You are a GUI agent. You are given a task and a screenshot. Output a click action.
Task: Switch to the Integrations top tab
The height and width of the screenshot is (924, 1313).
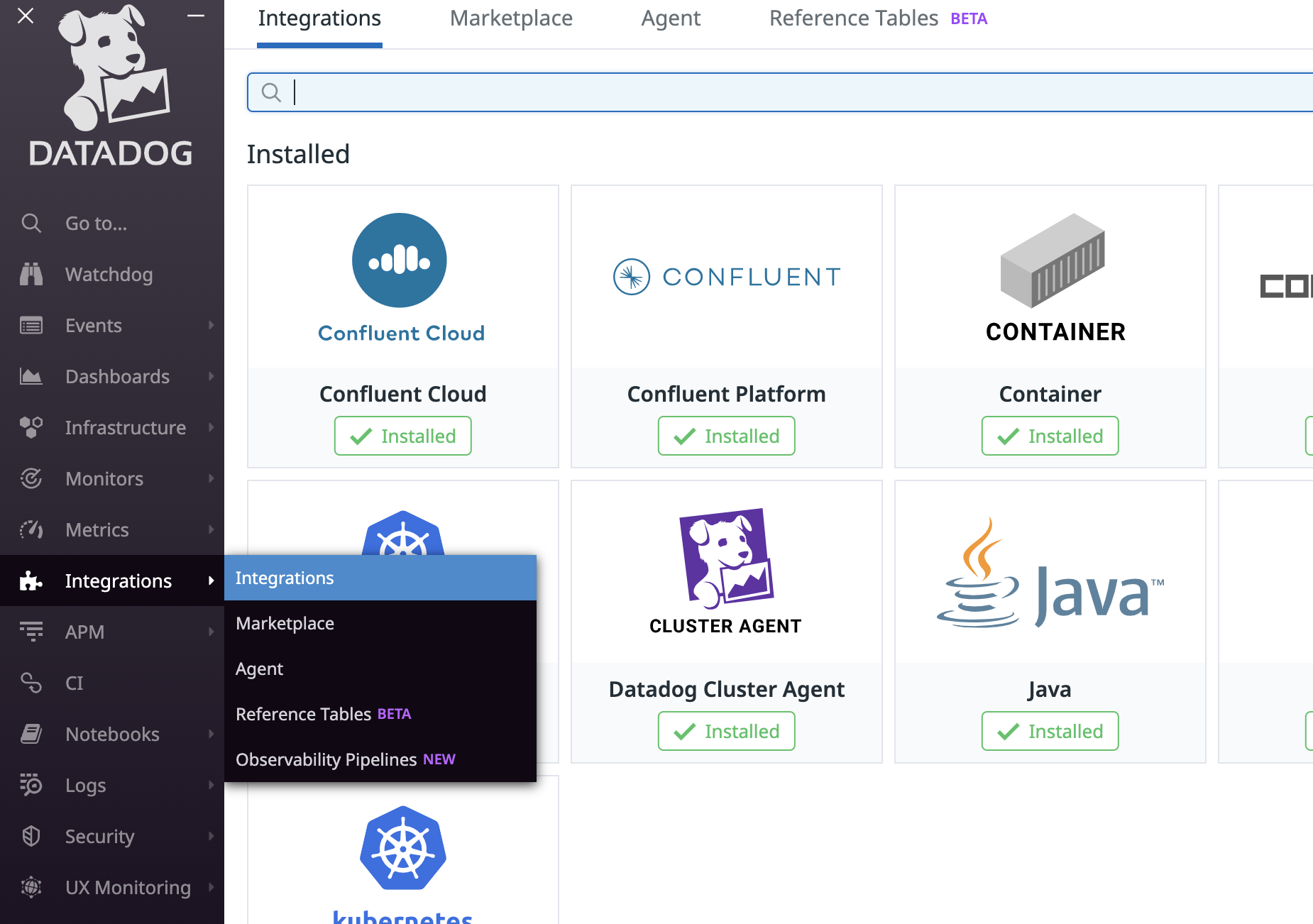(319, 19)
